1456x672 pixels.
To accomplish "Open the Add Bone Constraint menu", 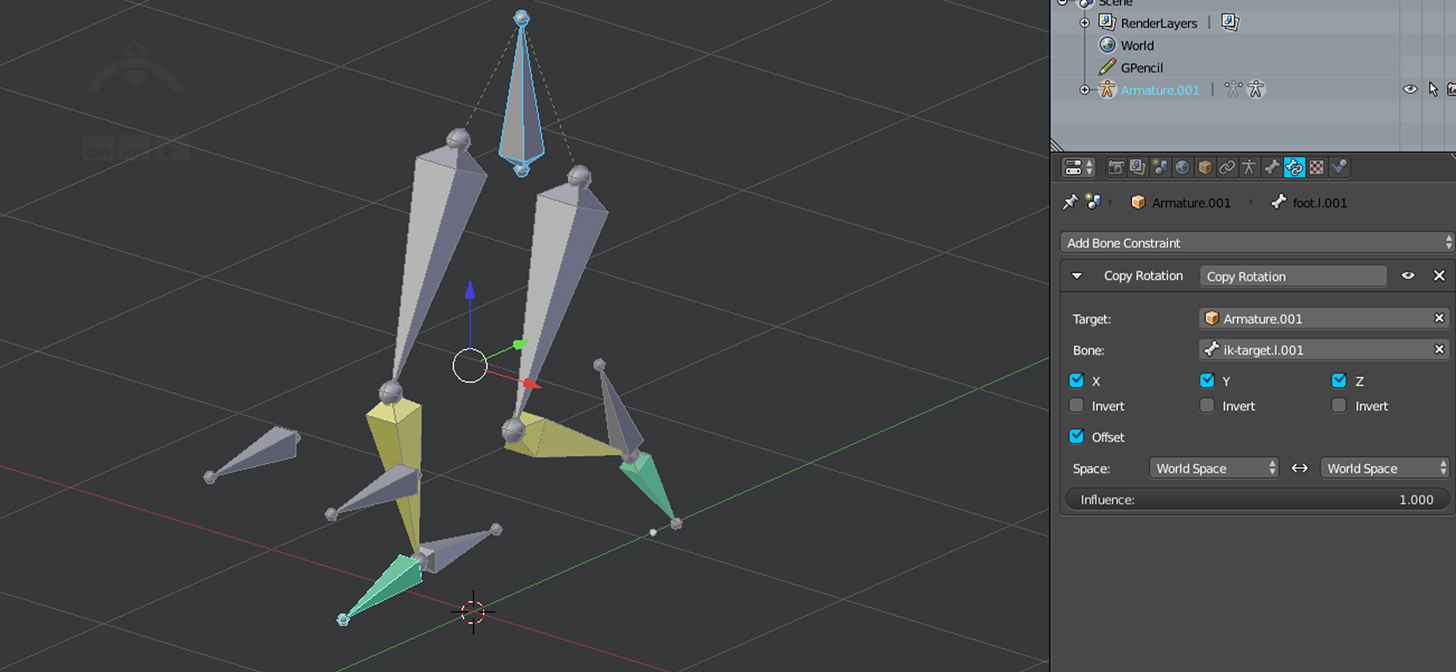I will tap(1255, 242).
